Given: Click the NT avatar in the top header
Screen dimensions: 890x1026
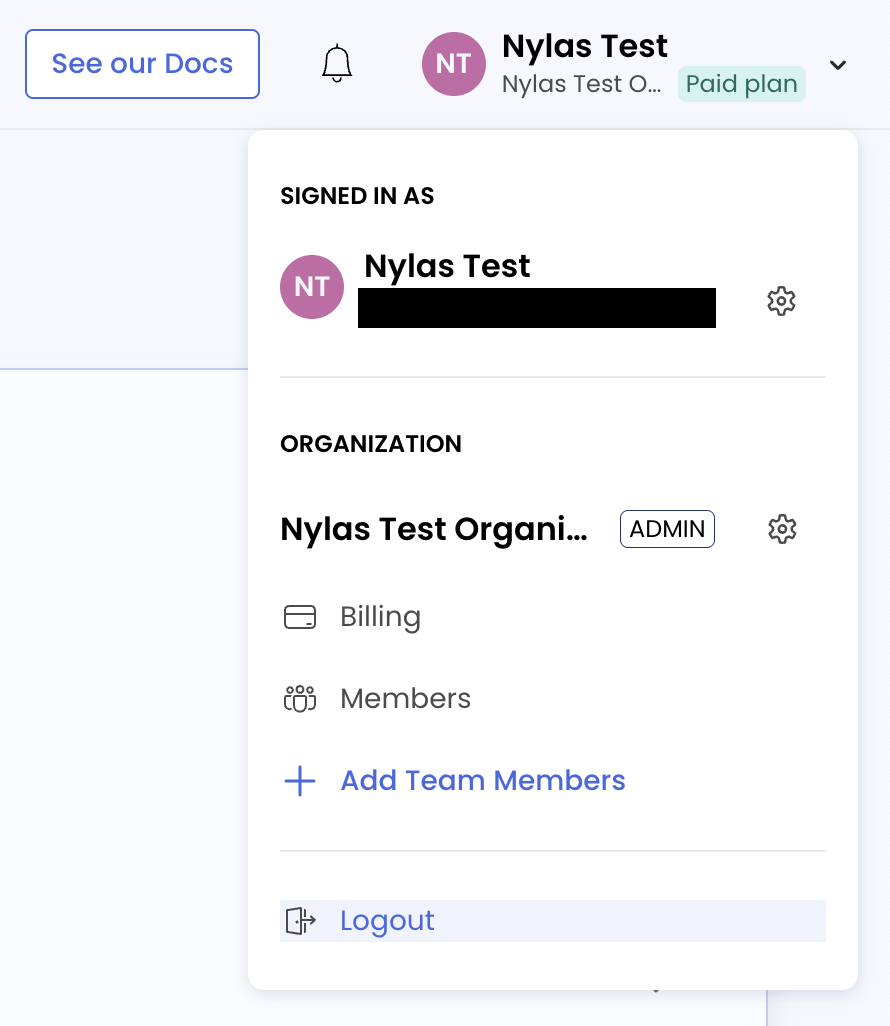Looking at the screenshot, I should coord(454,64).
